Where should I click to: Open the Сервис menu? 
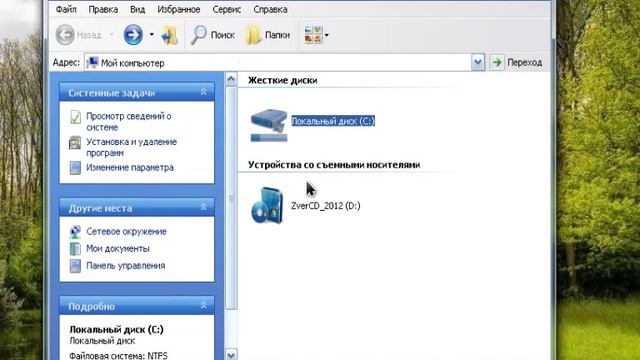point(227,9)
